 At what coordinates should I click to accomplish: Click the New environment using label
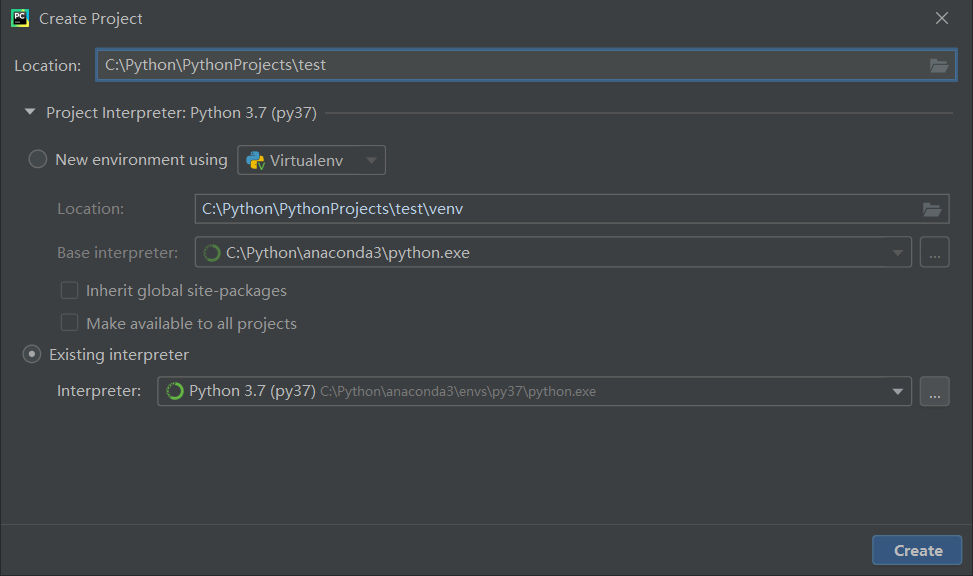(141, 160)
